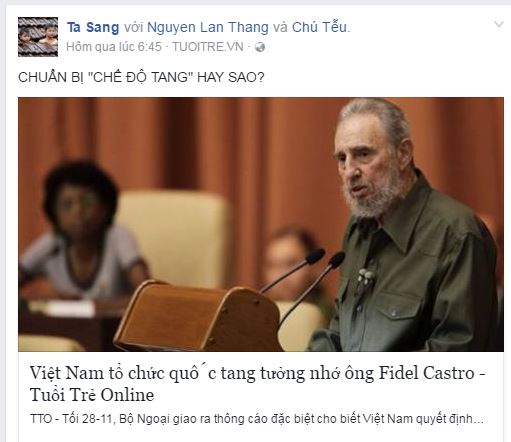Open Ta Sang's profile picture thumbnail
Screen dimensions: 511x442
(x=38, y=37)
